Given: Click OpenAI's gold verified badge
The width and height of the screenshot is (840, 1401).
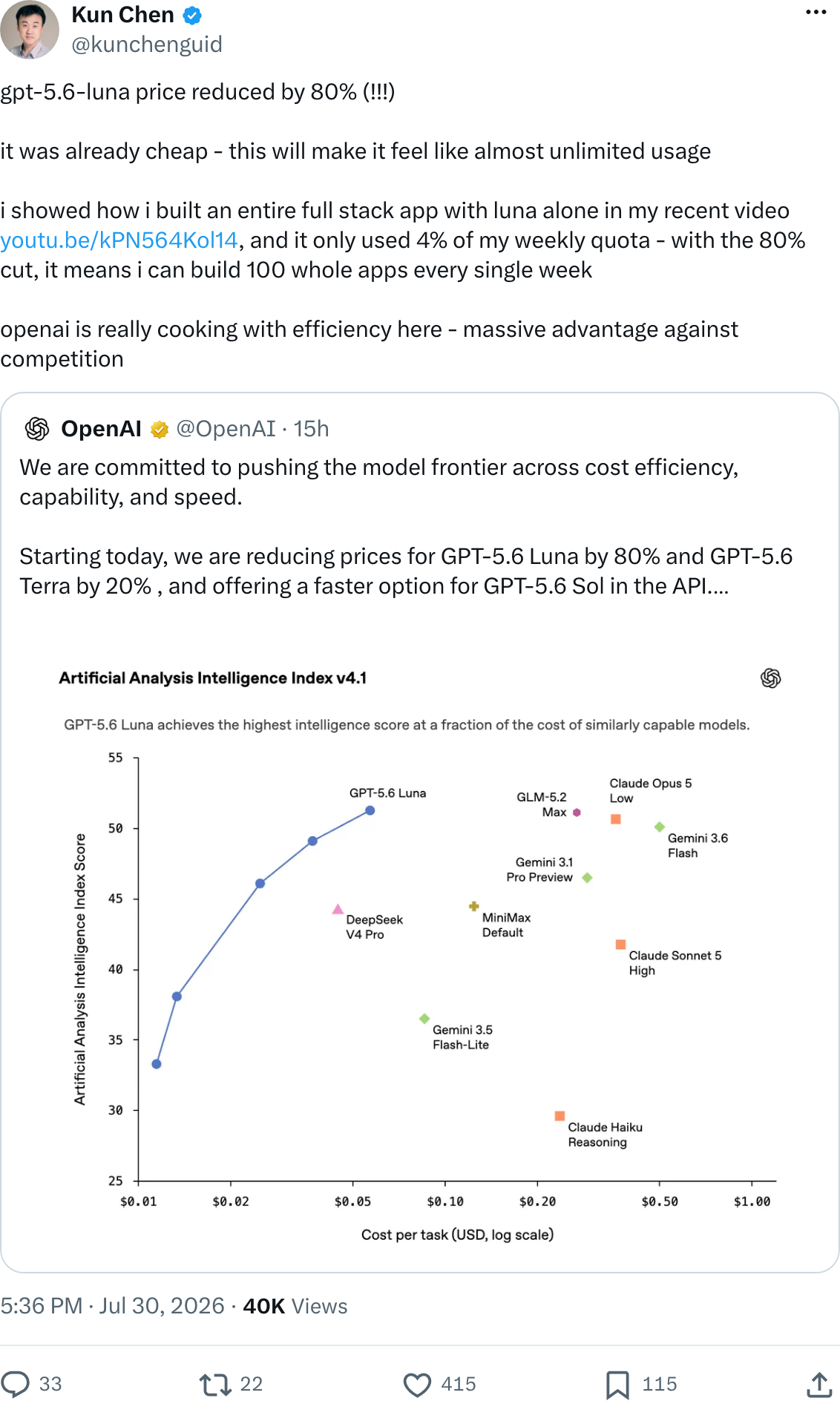Looking at the screenshot, I should [160, 430].
